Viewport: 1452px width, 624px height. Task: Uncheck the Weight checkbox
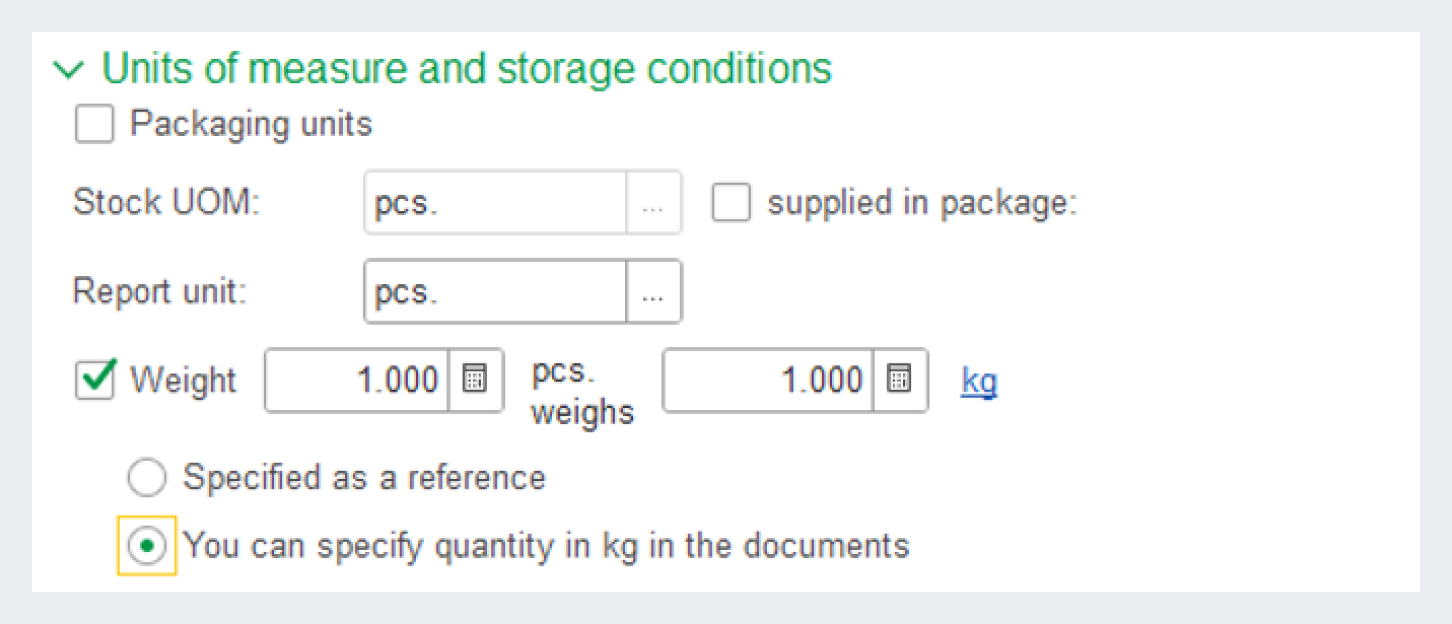(x=95, y=381)
